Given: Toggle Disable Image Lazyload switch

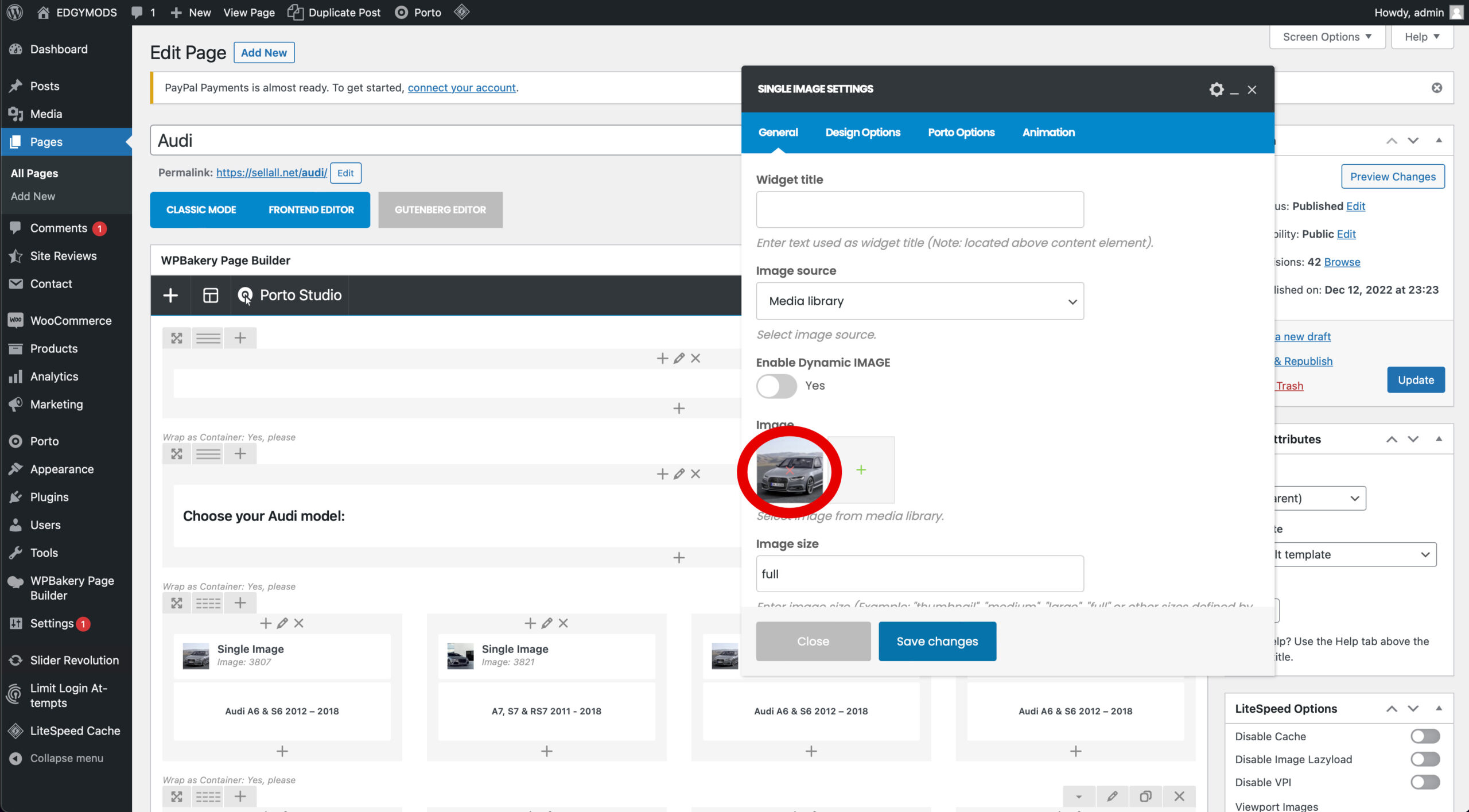Looking at the screenshot, I should tap(1425, 759).
